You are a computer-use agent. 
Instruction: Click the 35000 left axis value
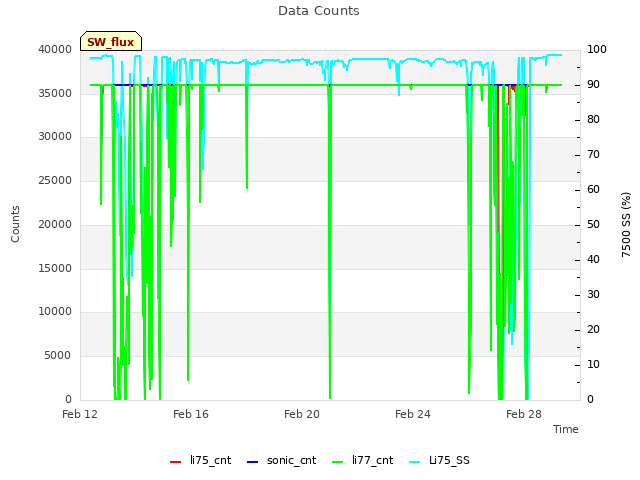tap(55, 93)
